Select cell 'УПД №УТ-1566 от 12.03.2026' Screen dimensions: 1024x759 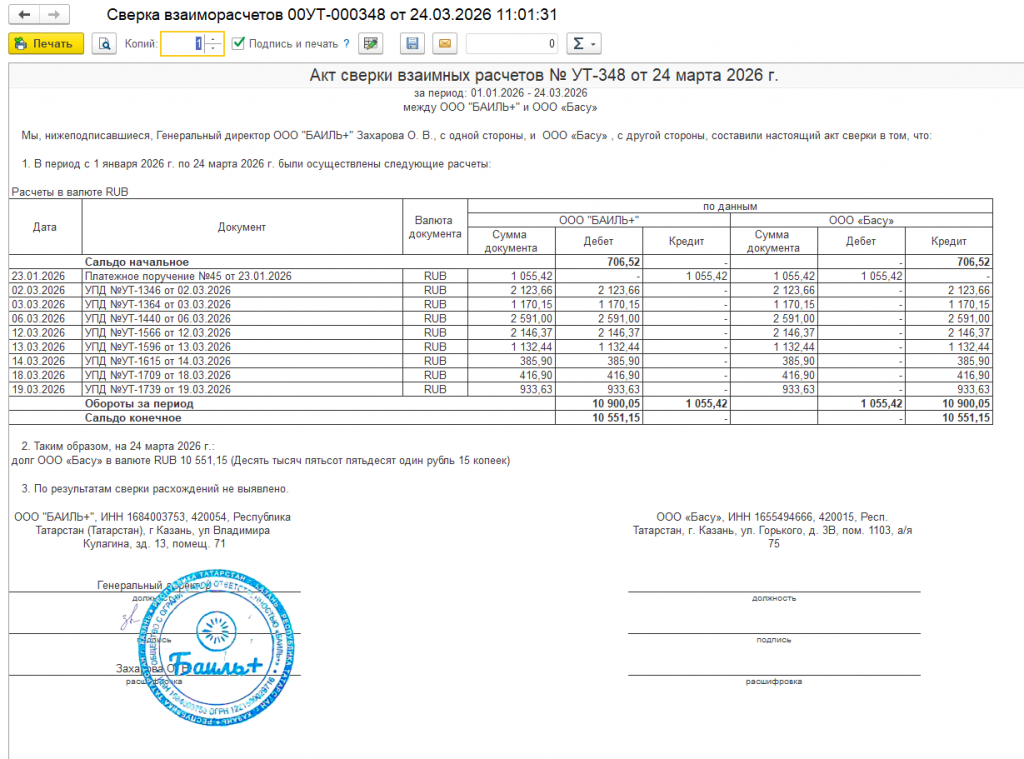(x=242, y=332)
